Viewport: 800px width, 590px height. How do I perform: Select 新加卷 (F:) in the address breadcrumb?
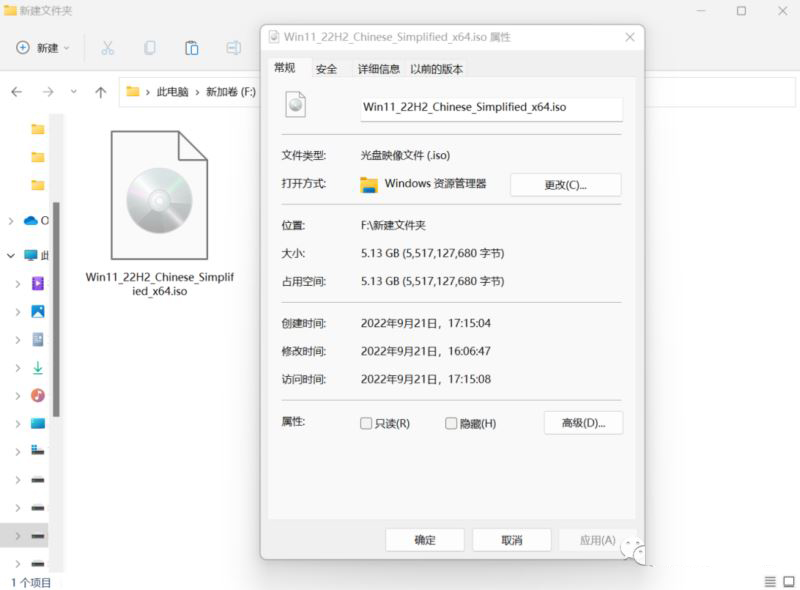pos(231,92)
